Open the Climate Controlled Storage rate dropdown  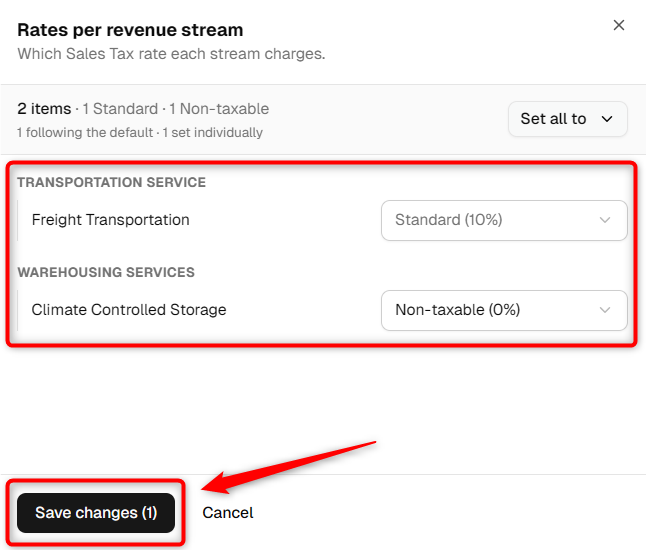(504, 310)
